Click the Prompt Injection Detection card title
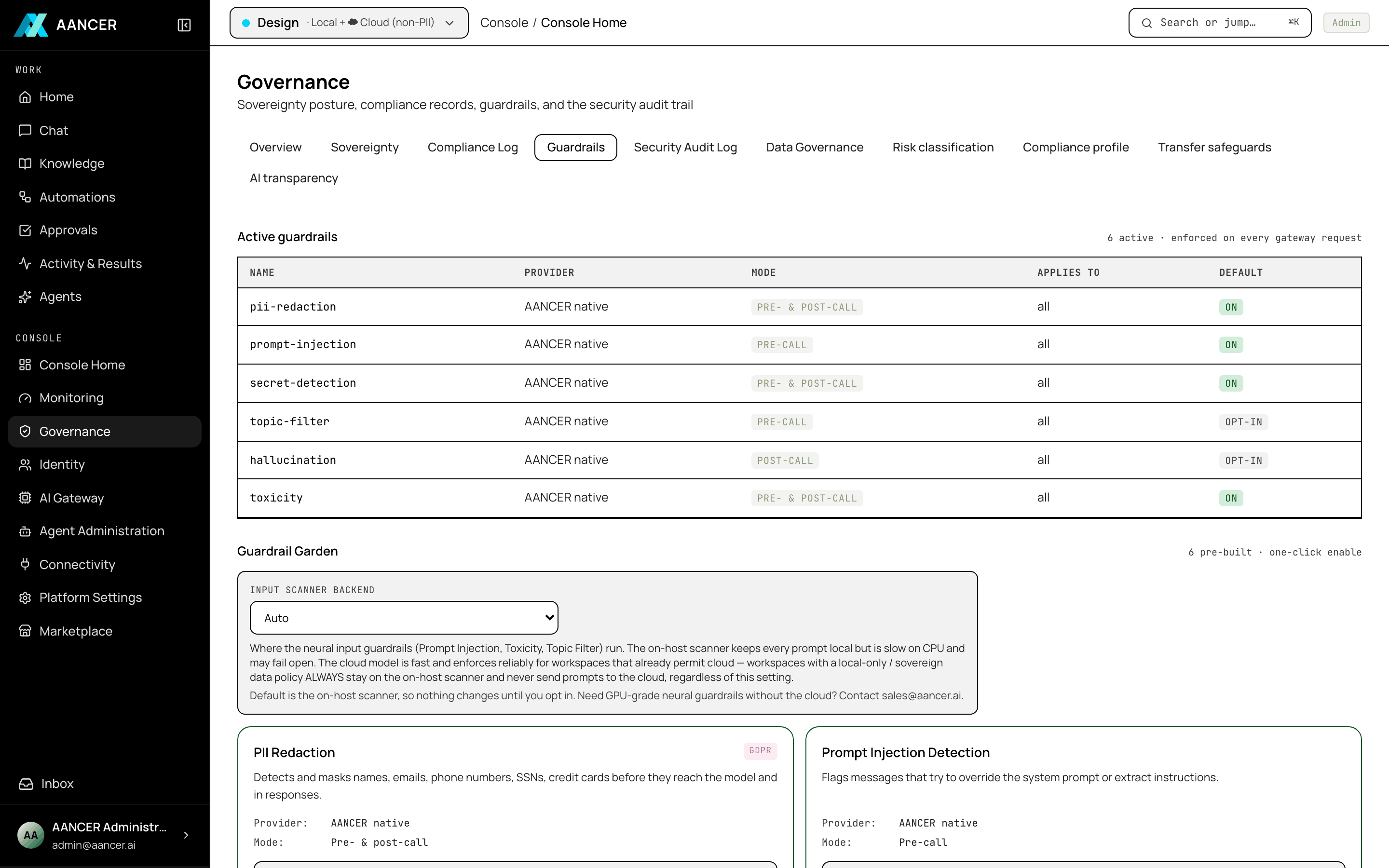This screenshot has height=868, width=1389. (905, 753)
